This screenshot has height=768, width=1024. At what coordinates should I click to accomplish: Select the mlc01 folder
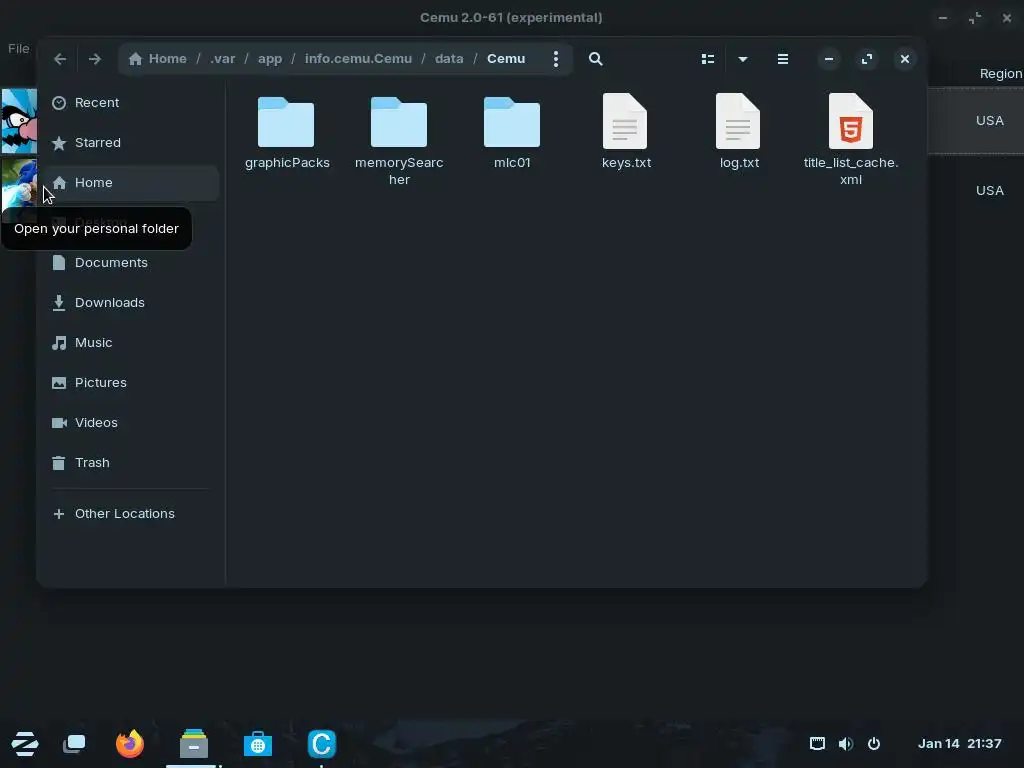click(x=512, y=132)
